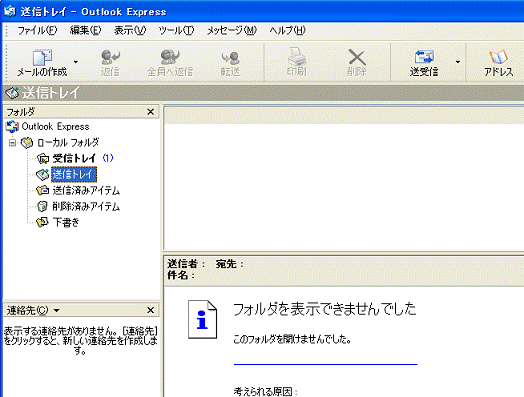
Task: Select the 送信トレイ (Outbox) folder
Action: 74,174
